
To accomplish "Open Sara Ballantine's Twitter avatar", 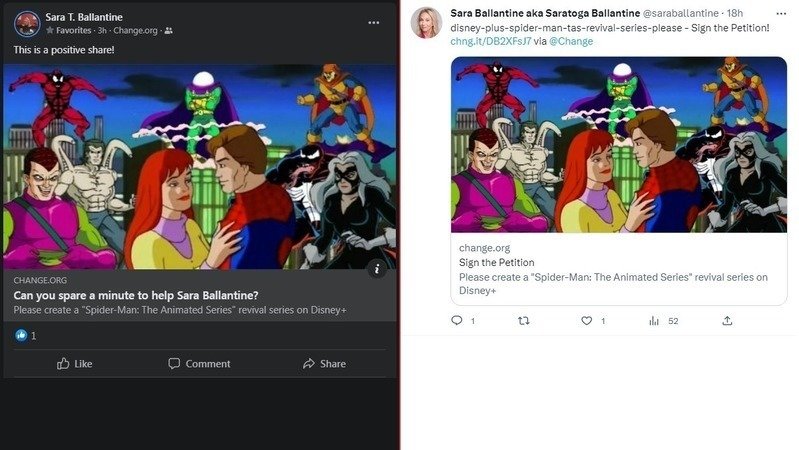I will pyautogui.click(x=426, y=22).
